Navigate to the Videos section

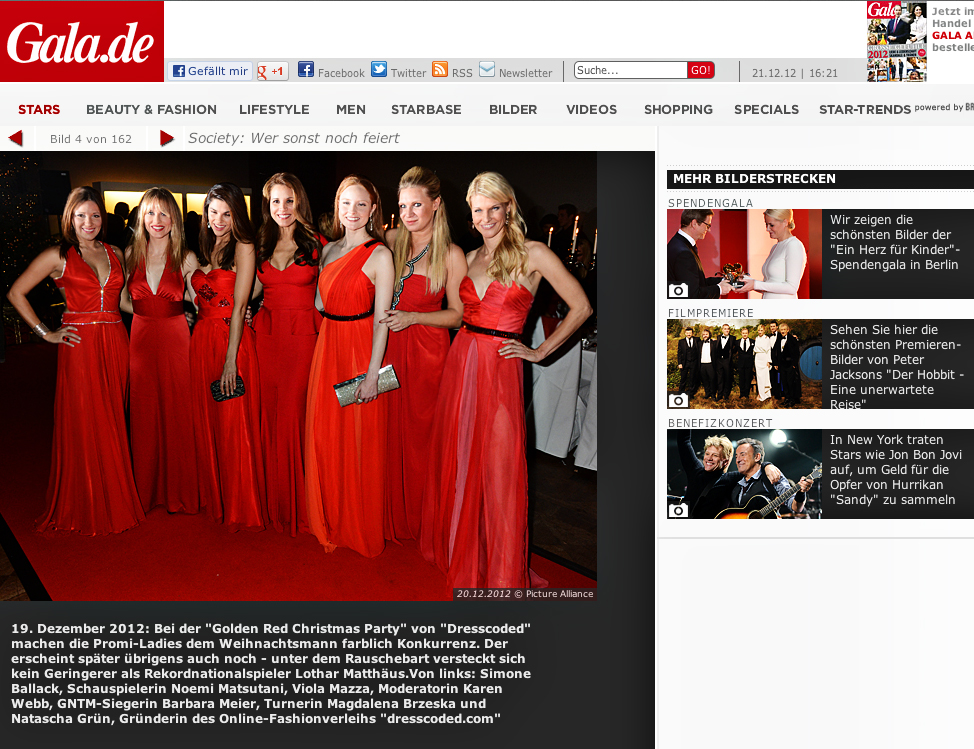(x=591, y=109)
